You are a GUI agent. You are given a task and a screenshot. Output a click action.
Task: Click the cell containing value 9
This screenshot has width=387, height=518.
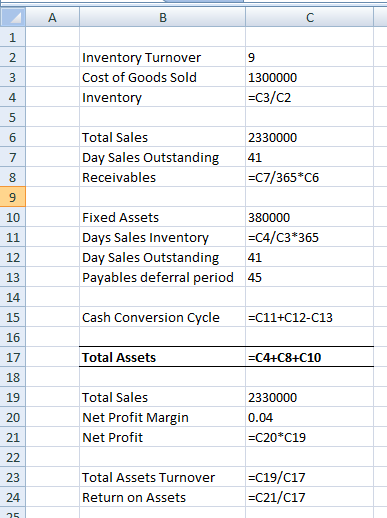point(310,57)
